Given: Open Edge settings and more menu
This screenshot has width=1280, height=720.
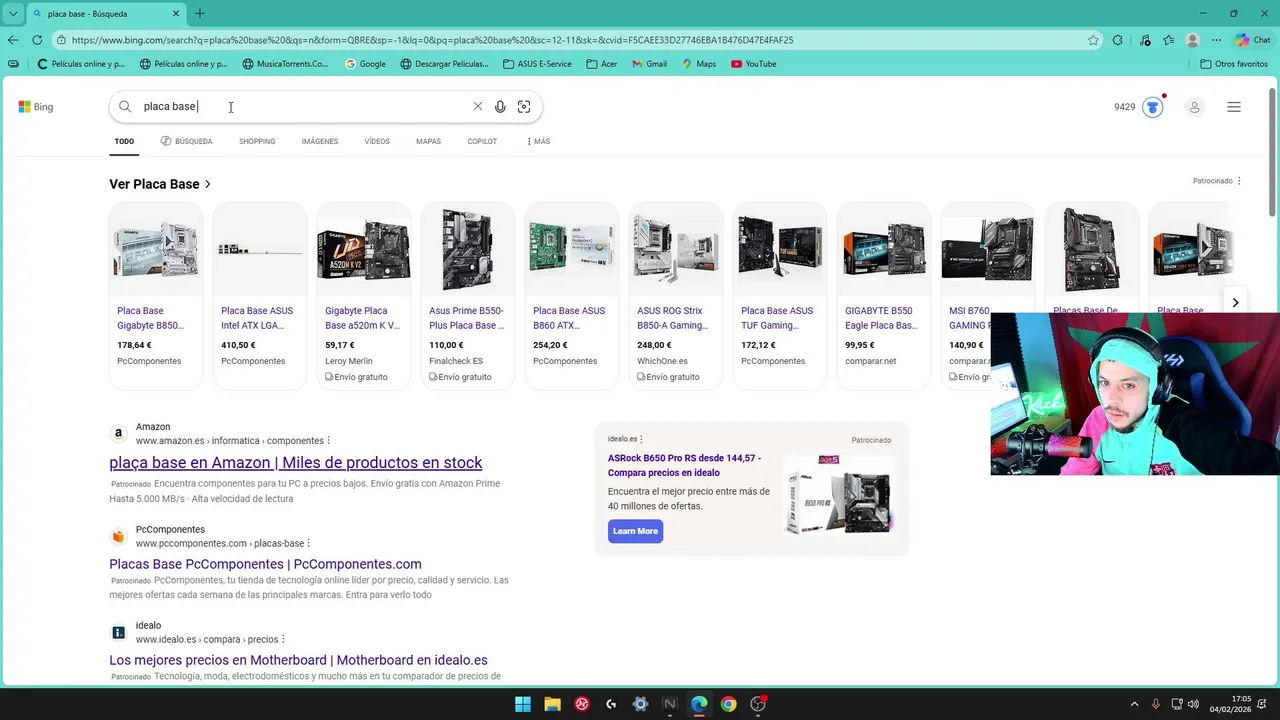Looking at the screenshot, I should pos(1216,40).
